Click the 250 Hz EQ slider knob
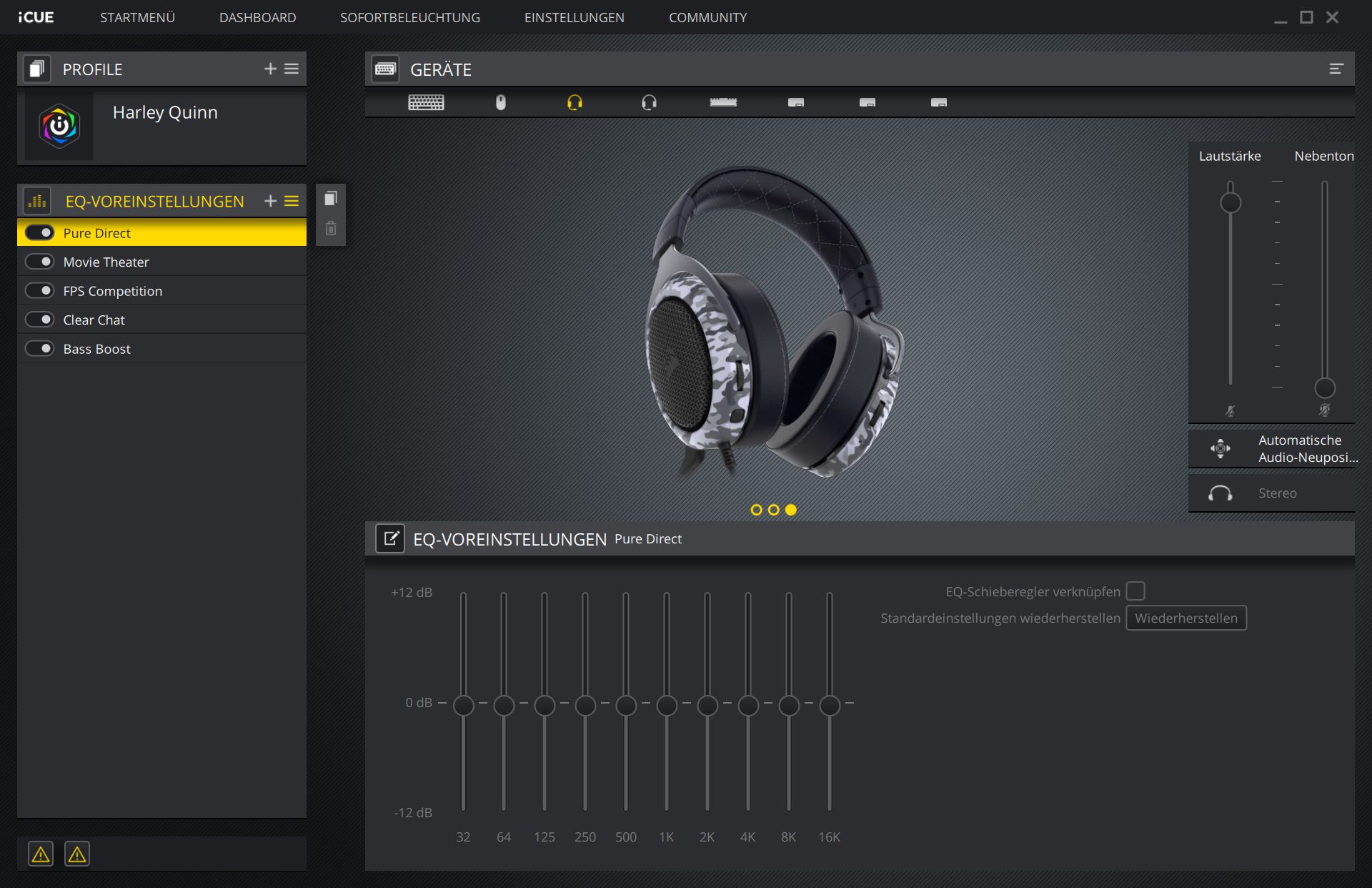Viewport: 1372px width, 888px height. coord(585,706)
